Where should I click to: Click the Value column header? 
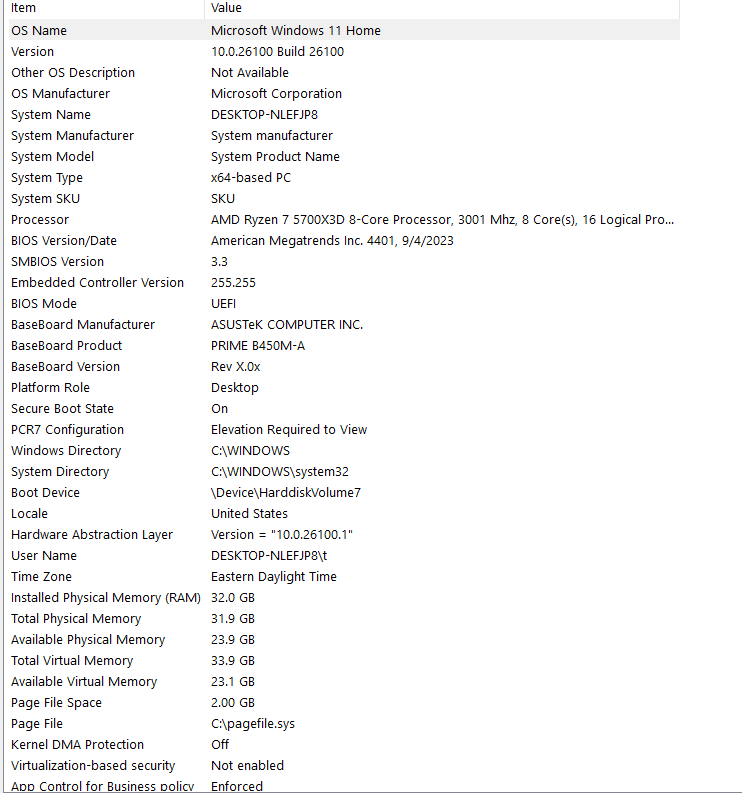tap(442, 8)
